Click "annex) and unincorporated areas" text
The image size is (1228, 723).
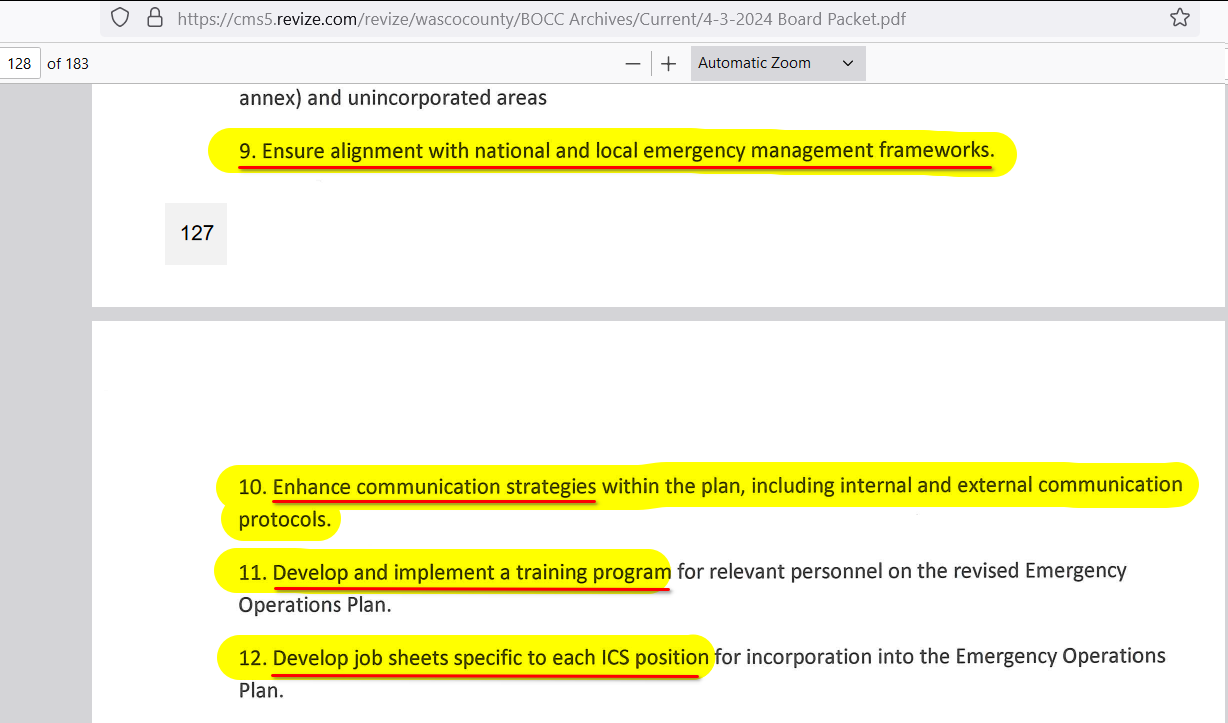[x=393, y=98]
